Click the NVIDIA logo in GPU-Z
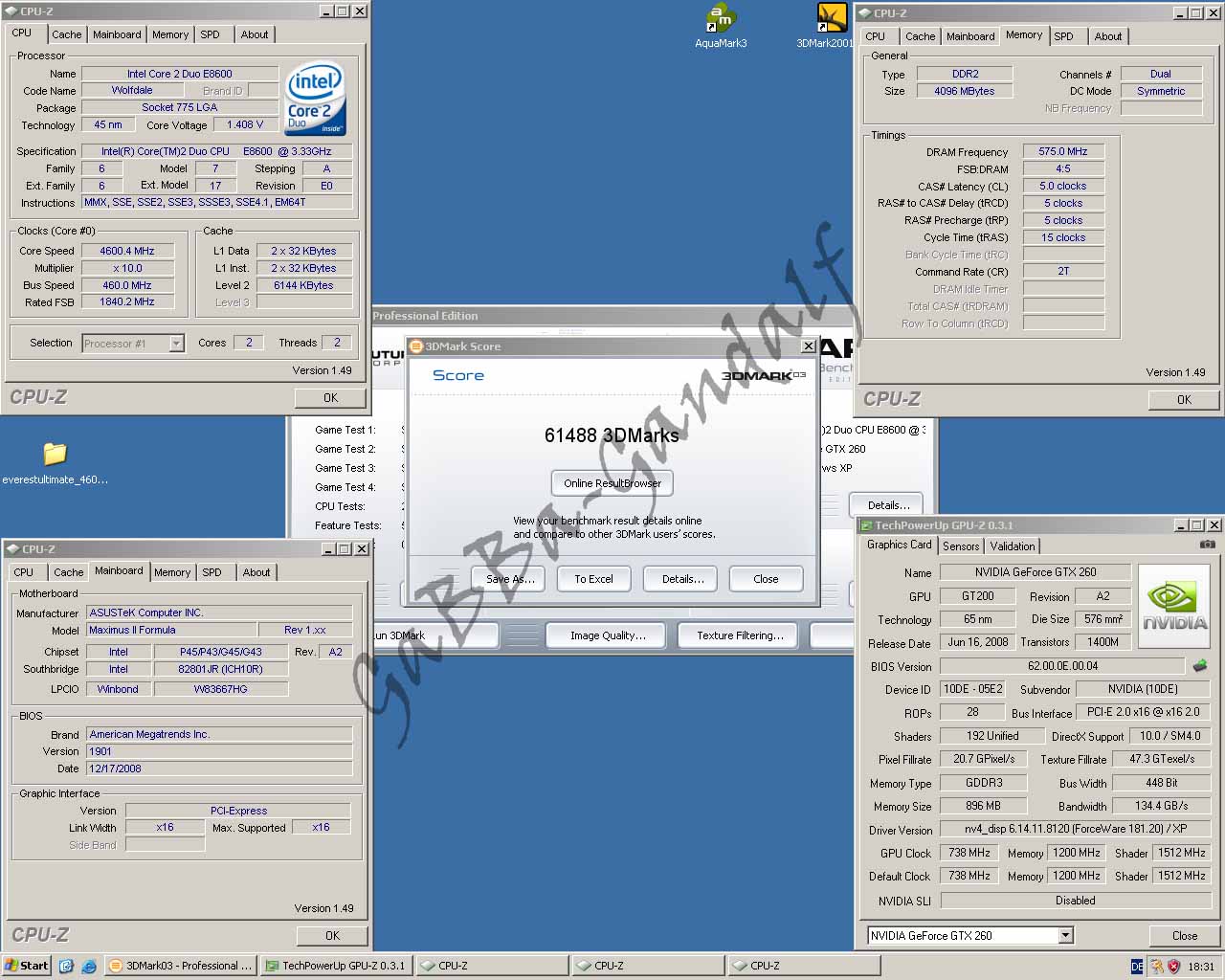 click(x=1174, y=608)
